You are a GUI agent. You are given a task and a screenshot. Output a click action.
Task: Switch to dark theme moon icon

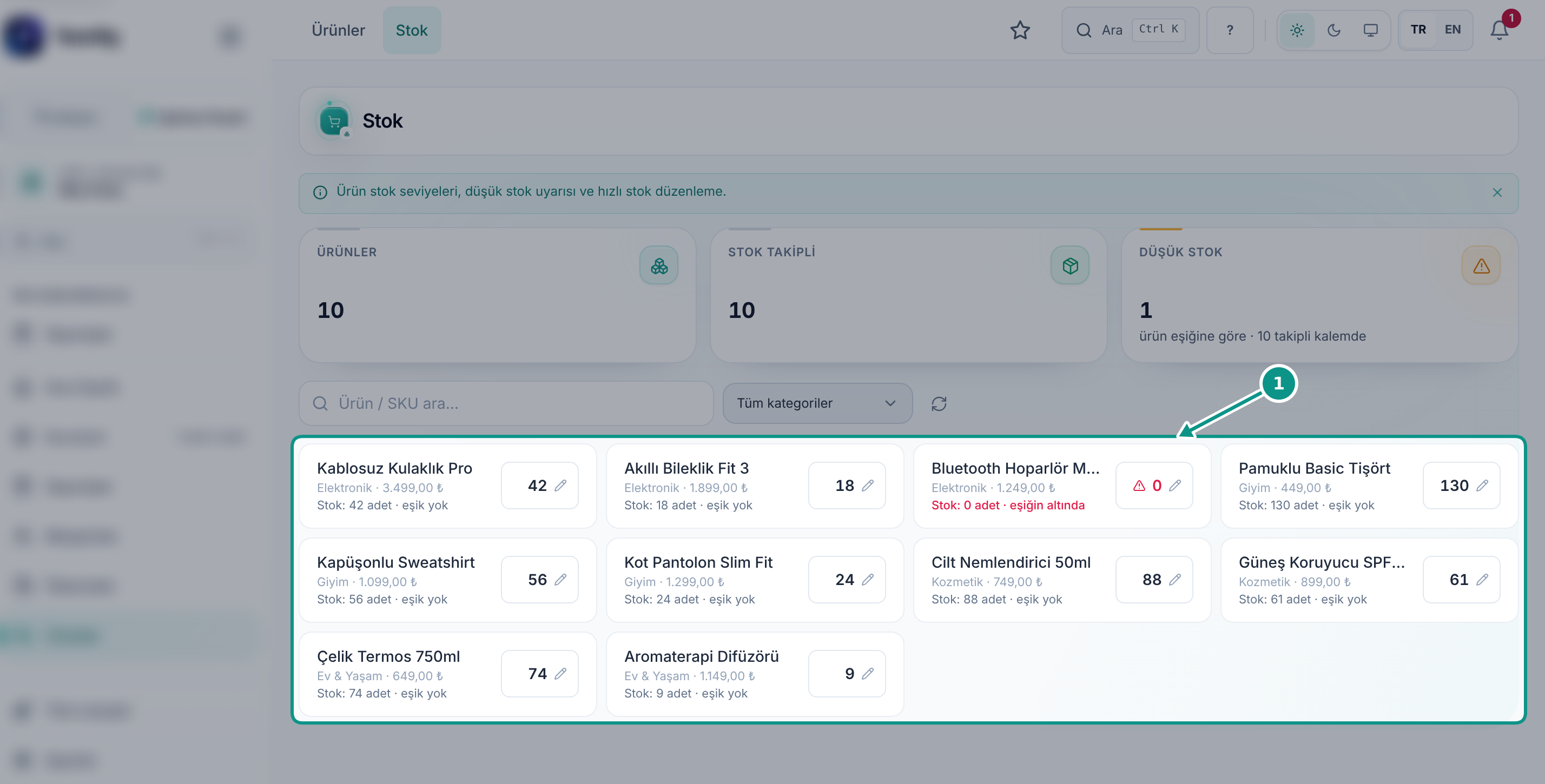[1334, 30]
